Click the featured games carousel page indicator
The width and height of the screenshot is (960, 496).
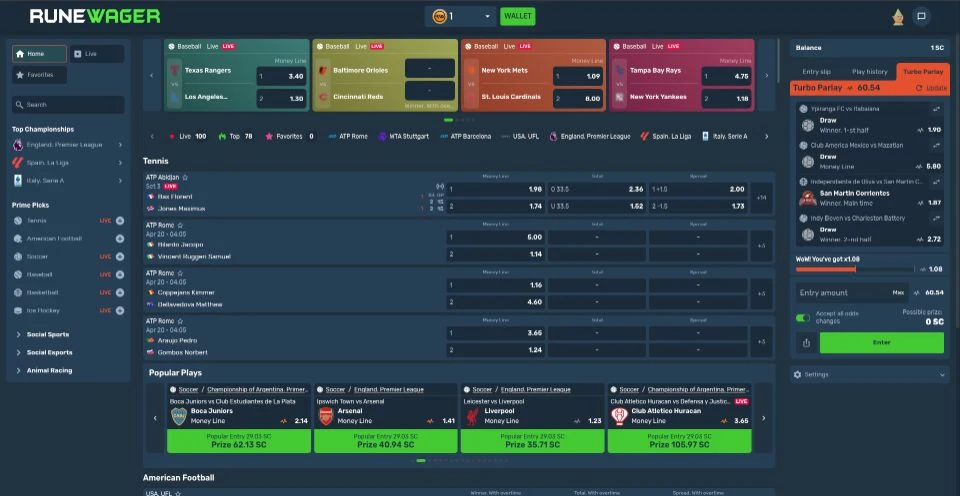pyautogui.click(x=459, y=120)
